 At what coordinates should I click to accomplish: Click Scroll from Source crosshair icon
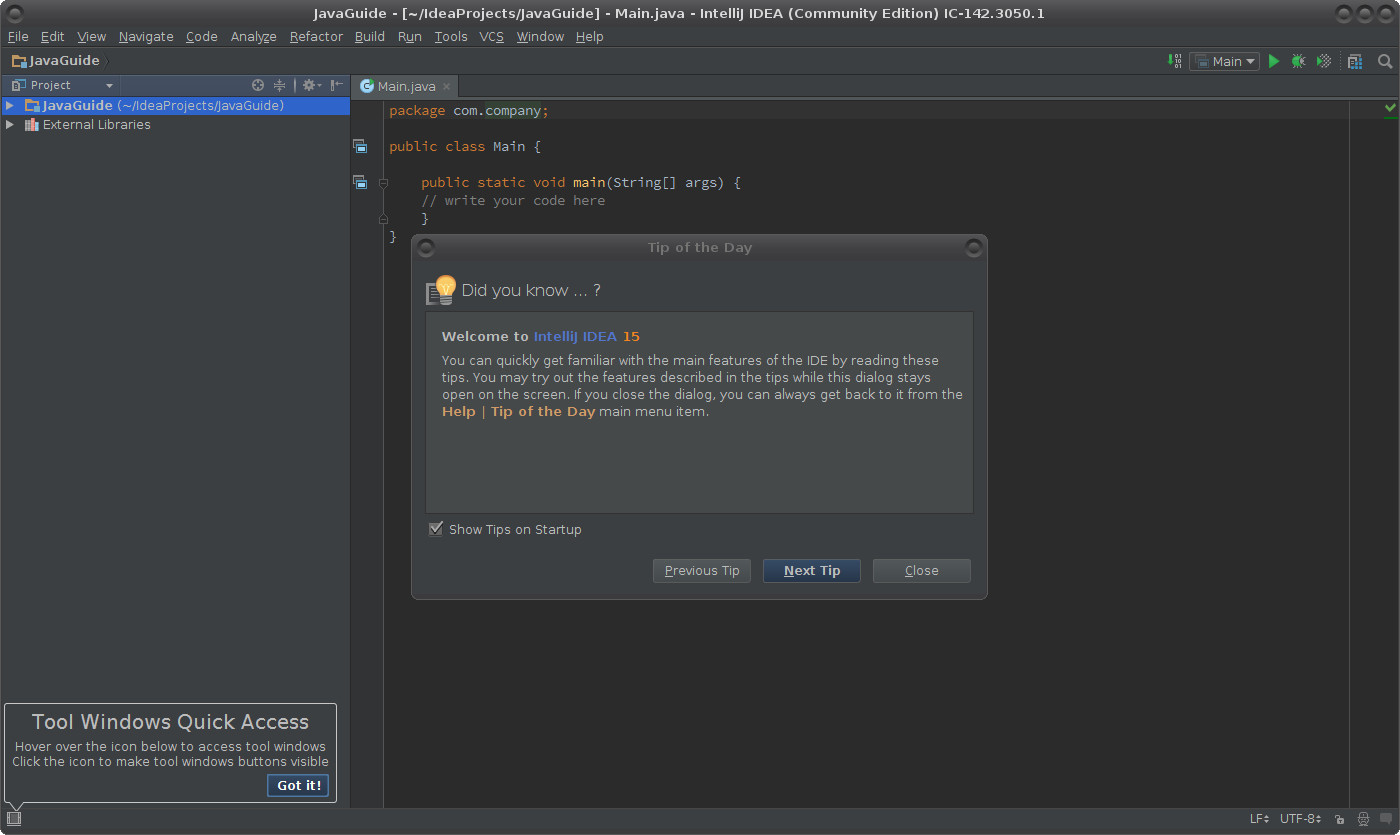click(258, 85)
